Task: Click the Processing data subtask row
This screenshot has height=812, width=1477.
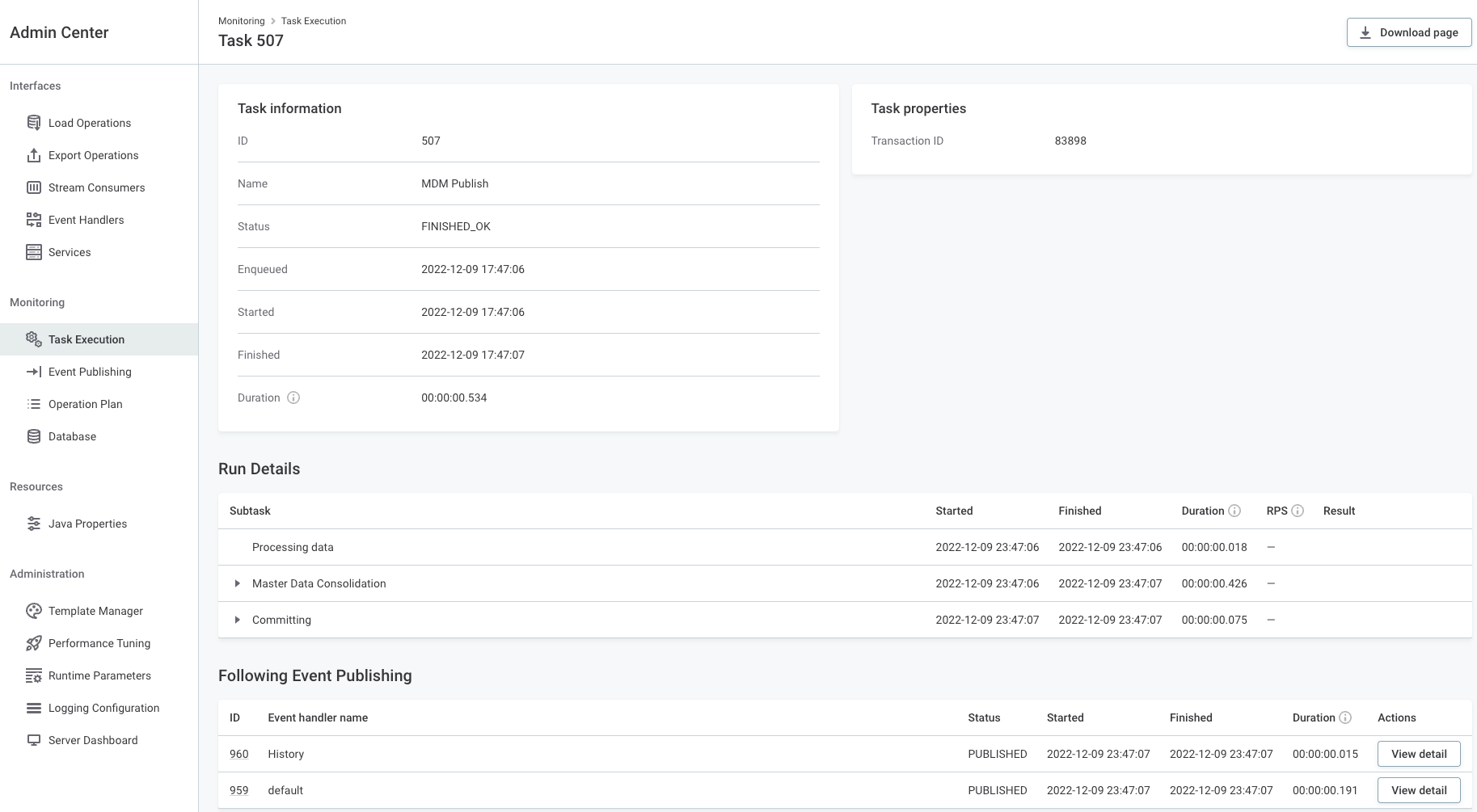Action: (293, 547)
